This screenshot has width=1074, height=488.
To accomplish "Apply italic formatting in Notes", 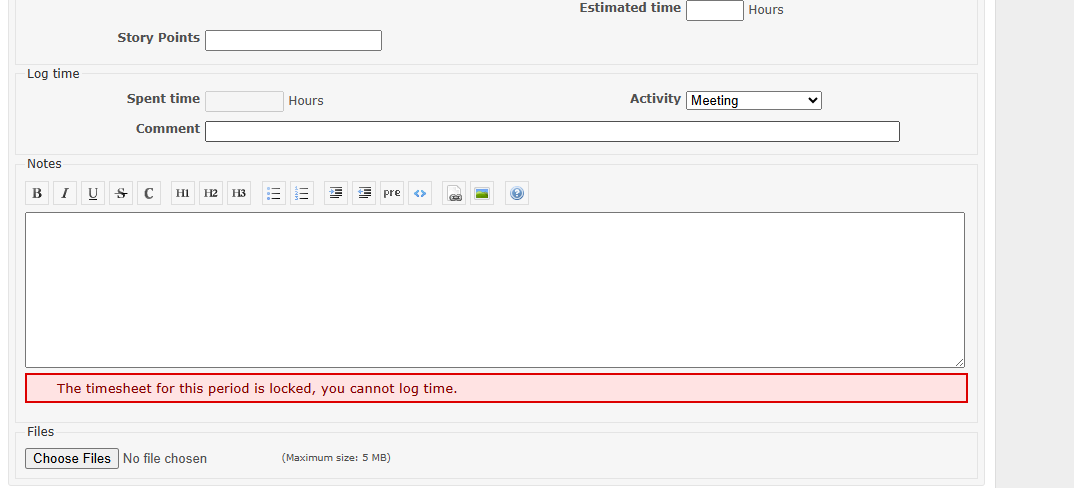I will click(x=65, y=193).
